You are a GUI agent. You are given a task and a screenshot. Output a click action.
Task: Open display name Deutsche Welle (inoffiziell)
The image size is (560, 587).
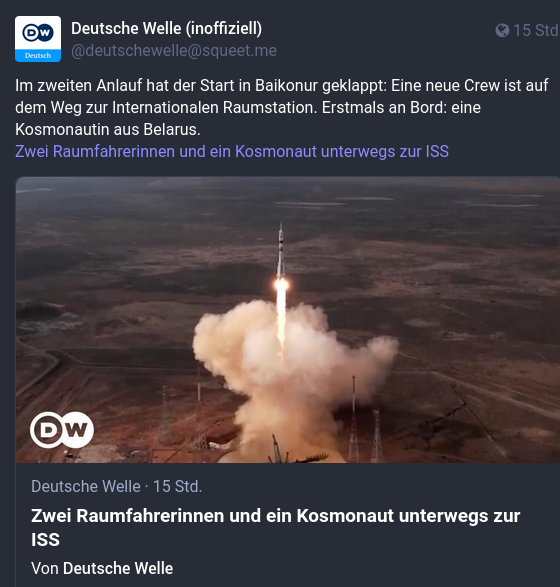pos(167,28)
